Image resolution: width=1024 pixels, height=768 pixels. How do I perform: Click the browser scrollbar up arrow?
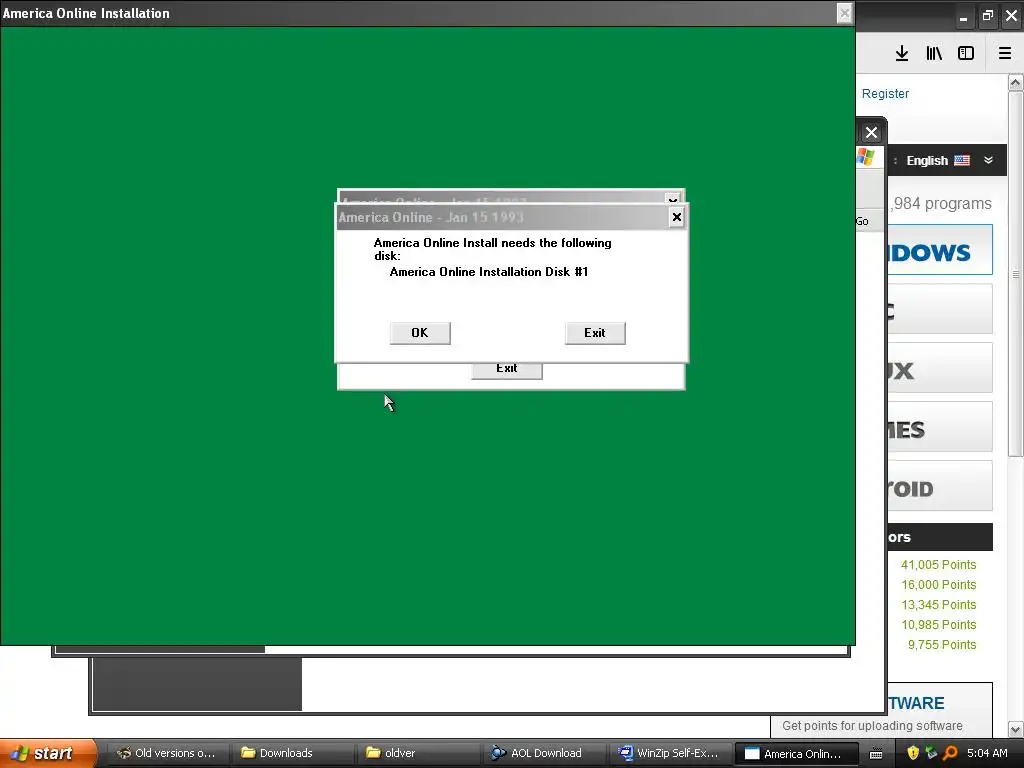pyautogui.click(x=1016, y=82)
